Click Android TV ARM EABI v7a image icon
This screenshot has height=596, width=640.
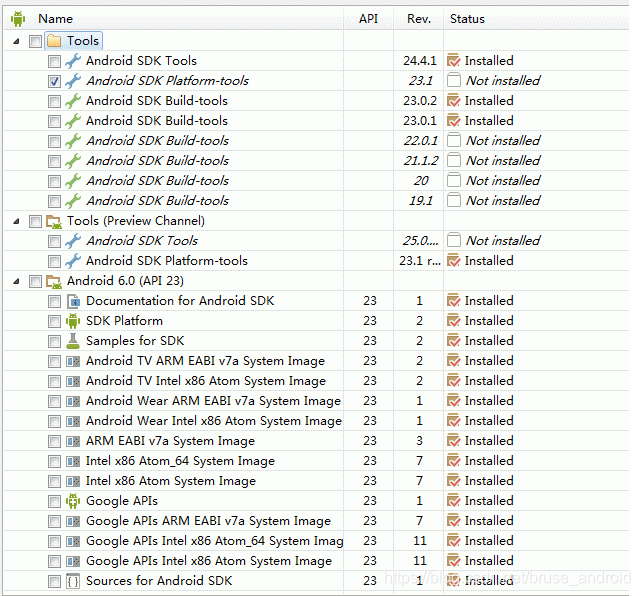[x=73, y=361]
